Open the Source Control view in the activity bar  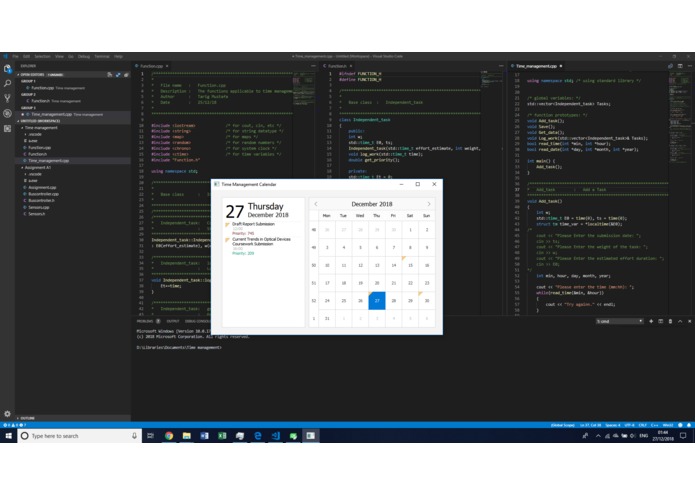(x=7, y=98)
